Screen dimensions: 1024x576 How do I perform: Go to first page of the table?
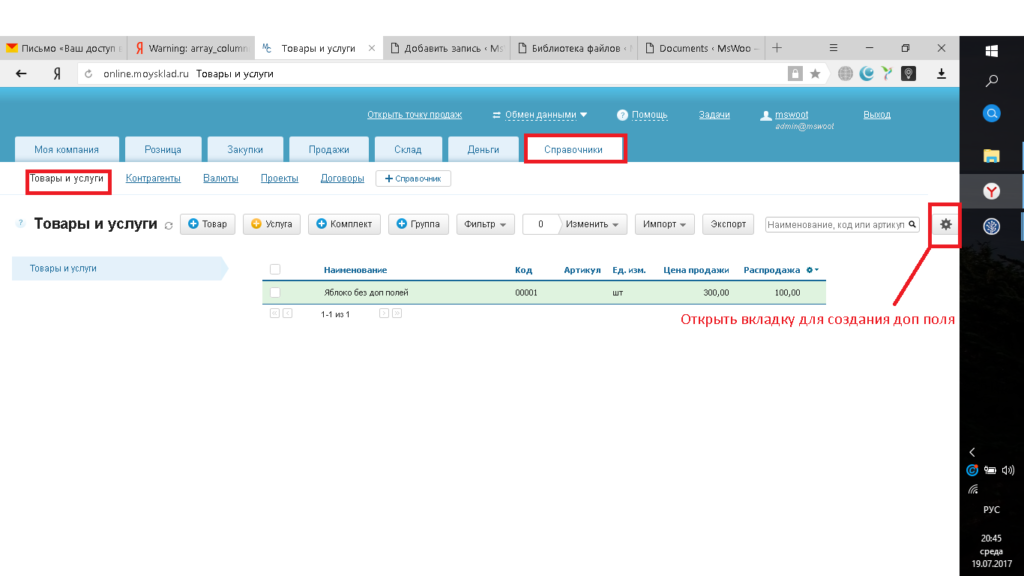point(274,313)
